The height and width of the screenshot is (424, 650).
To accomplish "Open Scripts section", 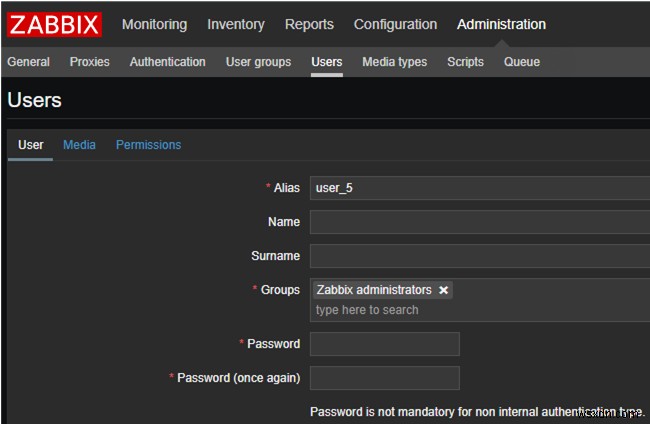I will 465,62.
